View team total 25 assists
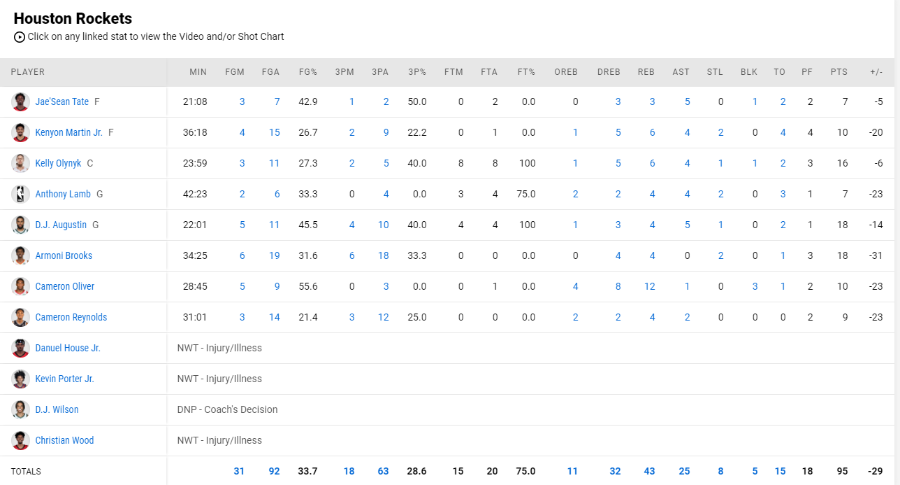The width and height of the screenshot is (900, 485). coord(684,471)
